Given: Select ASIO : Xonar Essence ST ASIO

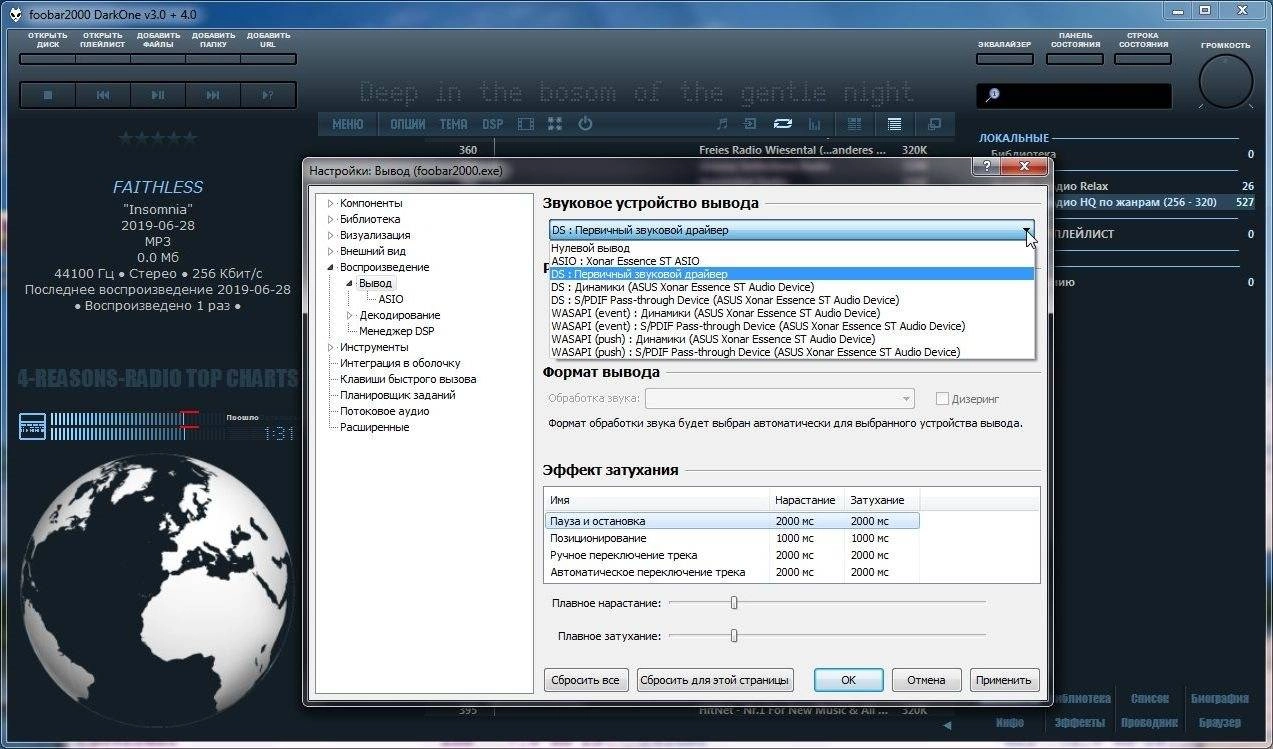Looking at the screenshot, I should click(x=791, y=261).
